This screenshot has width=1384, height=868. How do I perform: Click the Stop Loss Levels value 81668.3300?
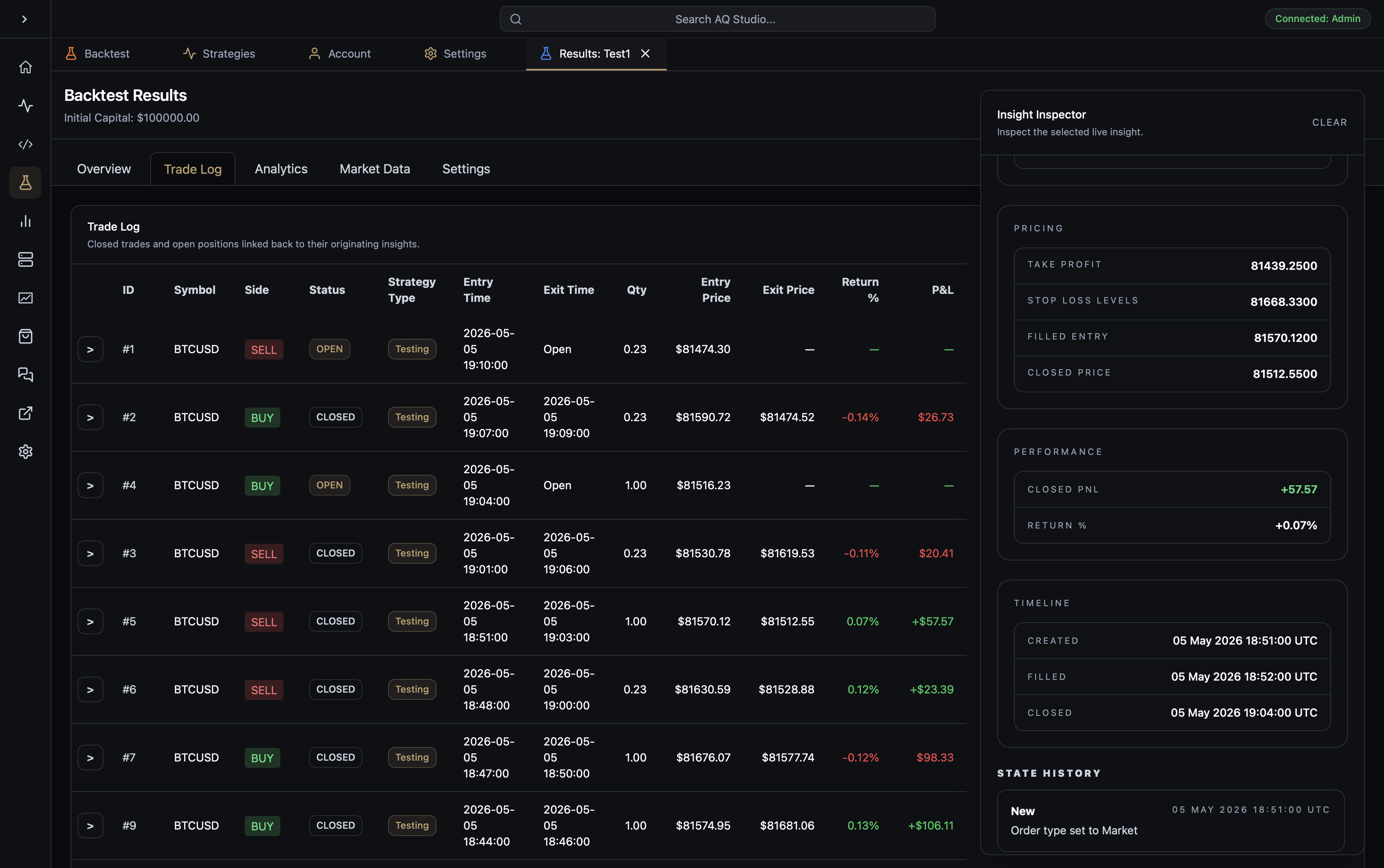tap(1283, 302)
